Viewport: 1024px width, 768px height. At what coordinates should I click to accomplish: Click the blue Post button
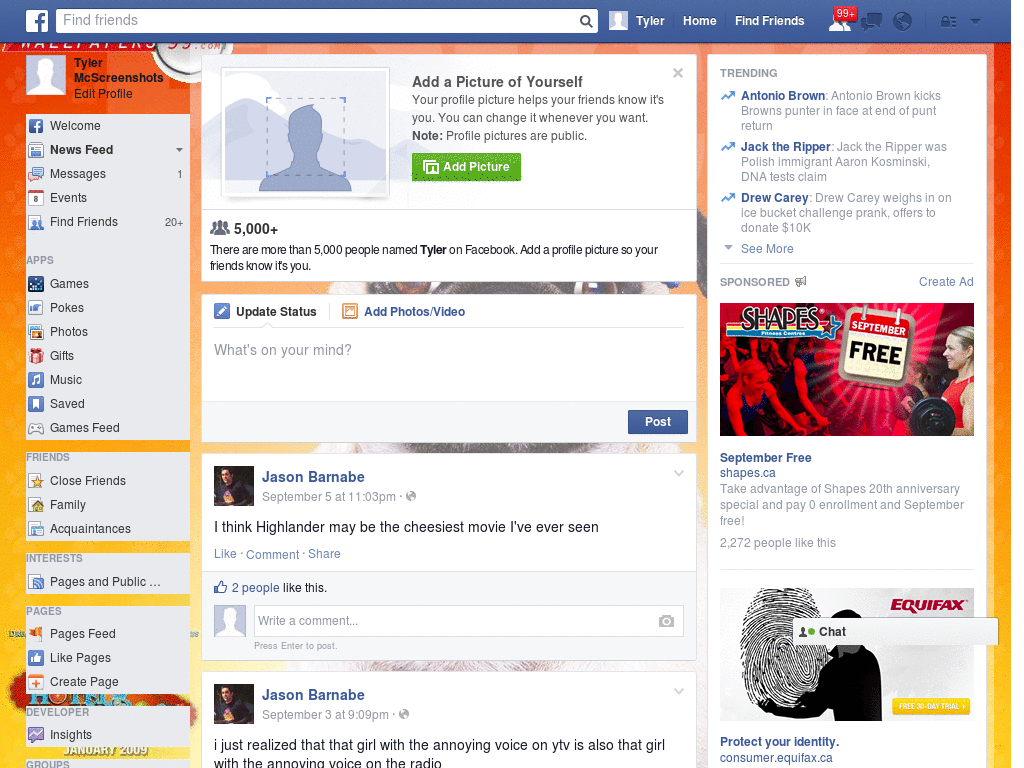(658, 422)
